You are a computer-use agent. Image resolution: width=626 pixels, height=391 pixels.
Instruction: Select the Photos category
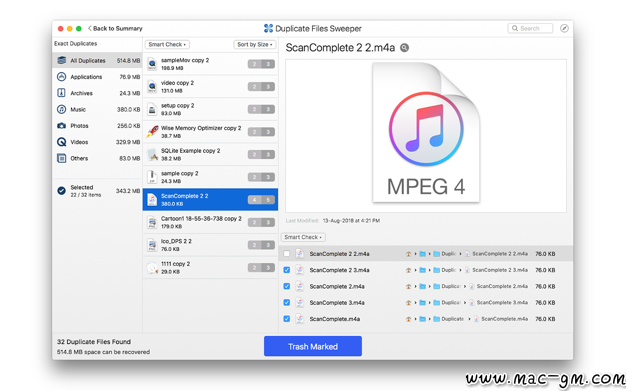[x=97, y=126]
